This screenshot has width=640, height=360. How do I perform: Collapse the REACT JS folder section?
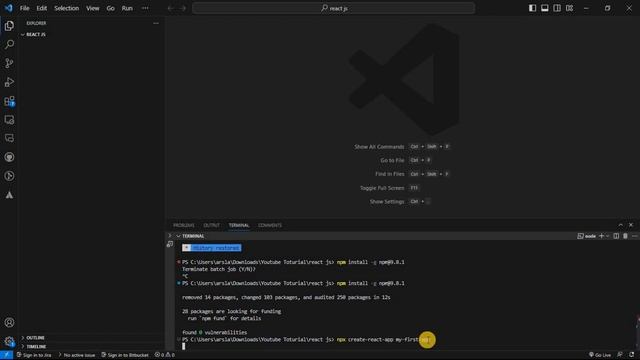pyautogui.click(x=93, y=35)
